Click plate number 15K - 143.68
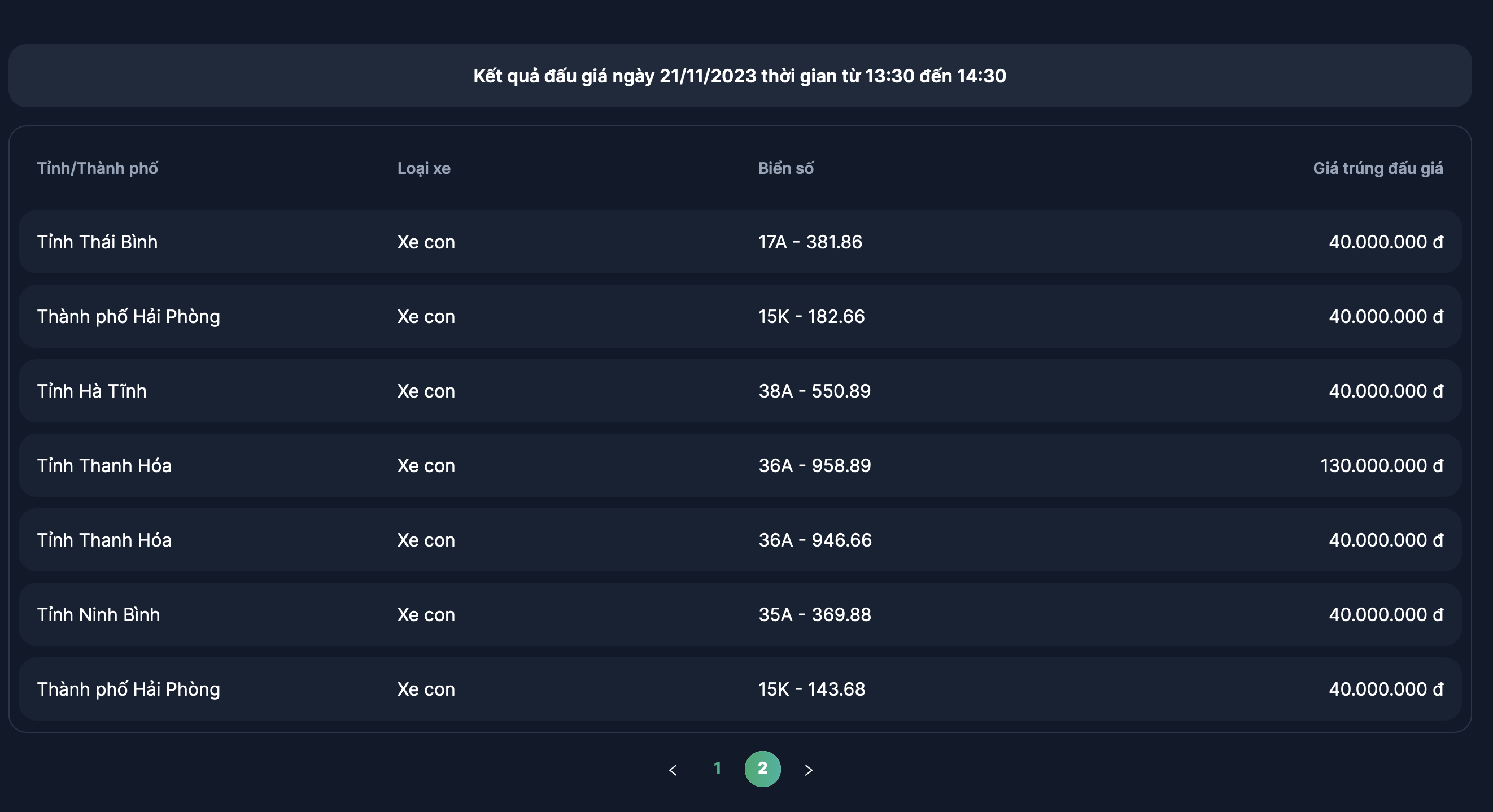This screenshot has height=812, width=1493. pyautogui.click(x=811, y=689)
